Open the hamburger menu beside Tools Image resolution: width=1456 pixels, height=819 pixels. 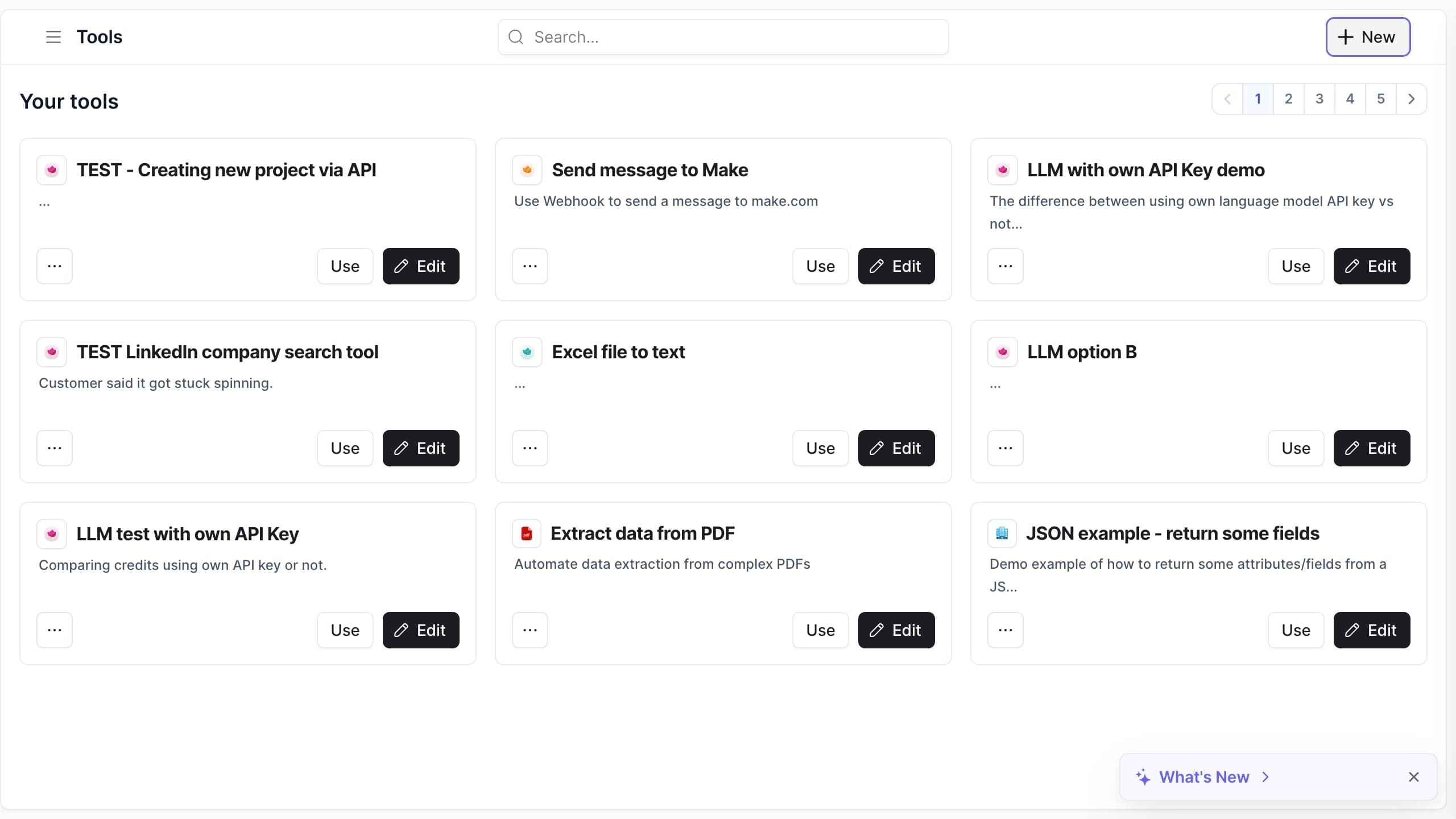coord(53,37)
